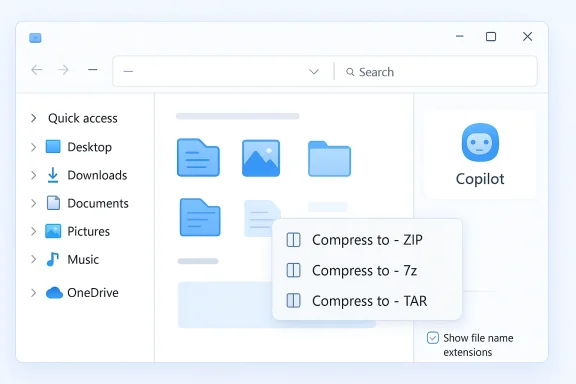The width and height of the screenshot is (576, 384).
Task: Choose Compress to - TAR
Action: coord(367,301)
